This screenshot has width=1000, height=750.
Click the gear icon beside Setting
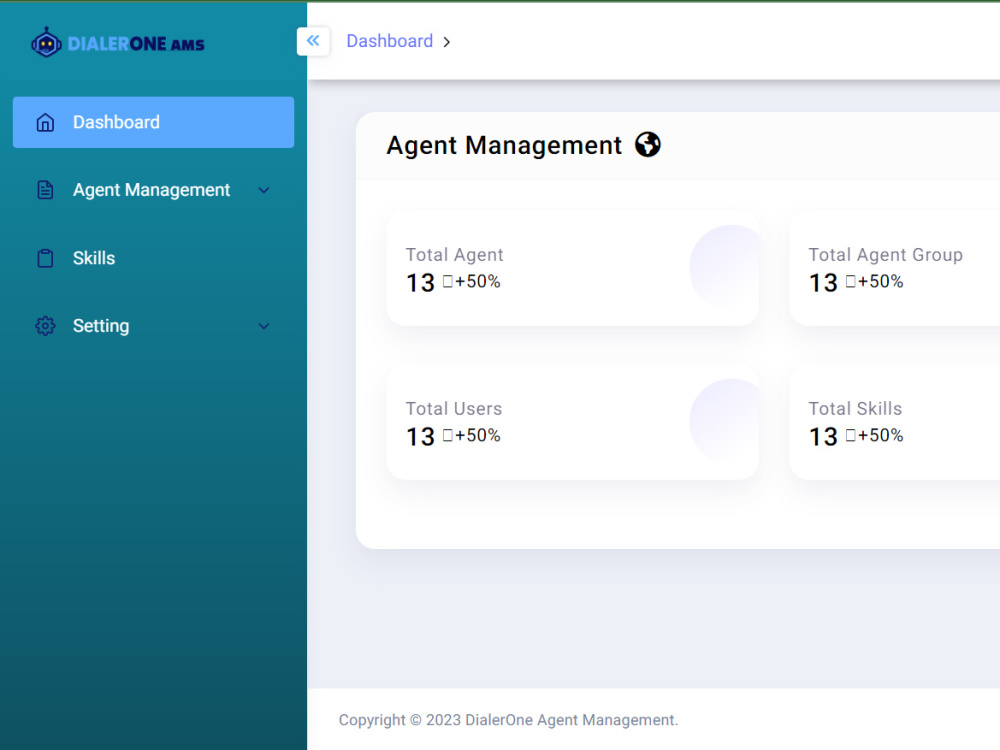coord(45,326)
